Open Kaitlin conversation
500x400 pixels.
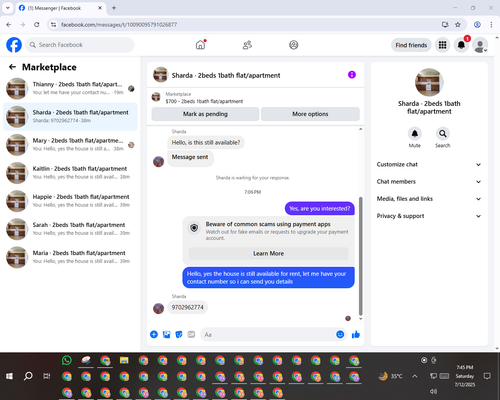pyautogui.click(x=70, y=173)
